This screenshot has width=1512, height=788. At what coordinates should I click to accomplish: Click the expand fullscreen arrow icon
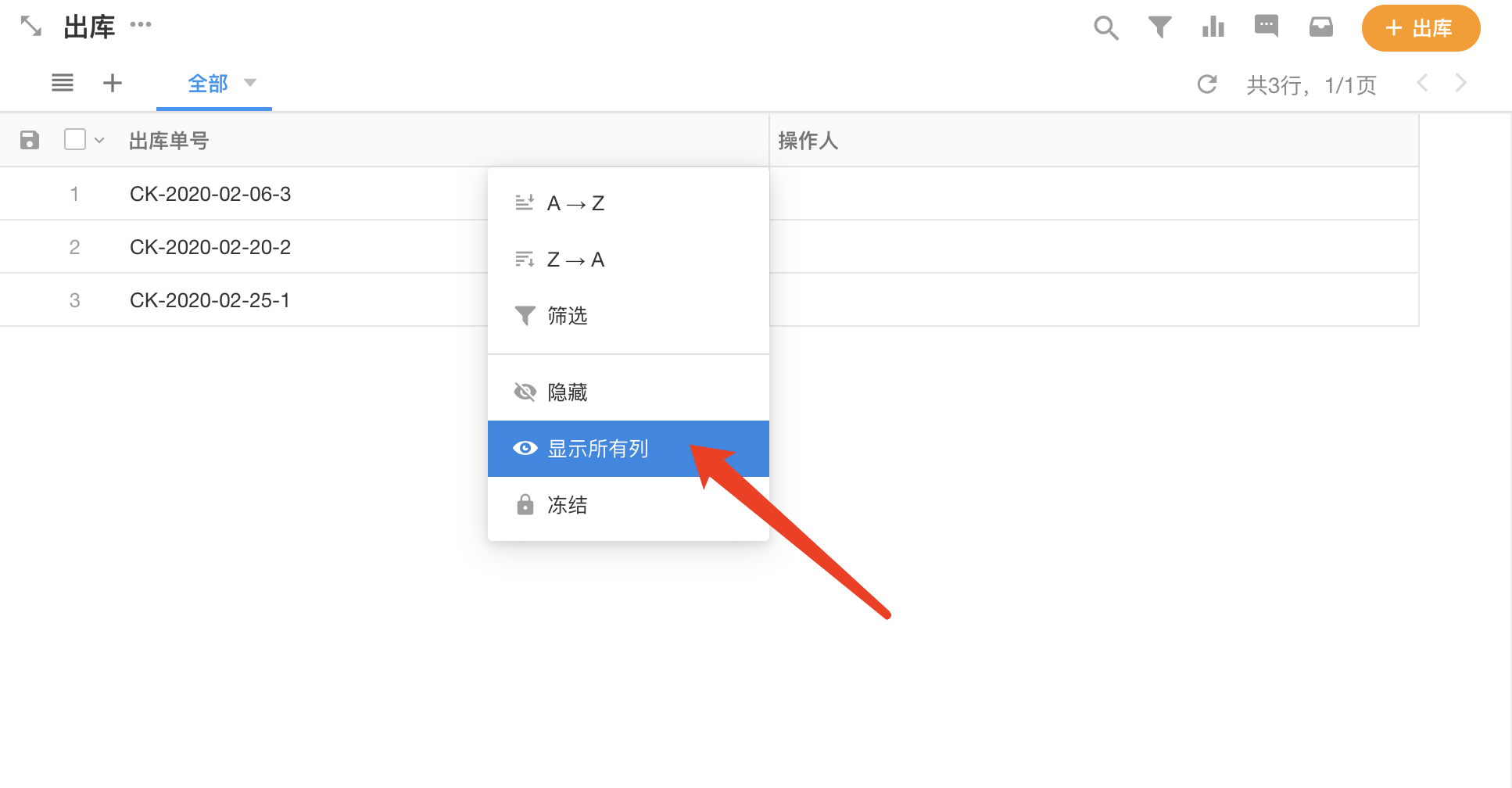tap(31, 27)
